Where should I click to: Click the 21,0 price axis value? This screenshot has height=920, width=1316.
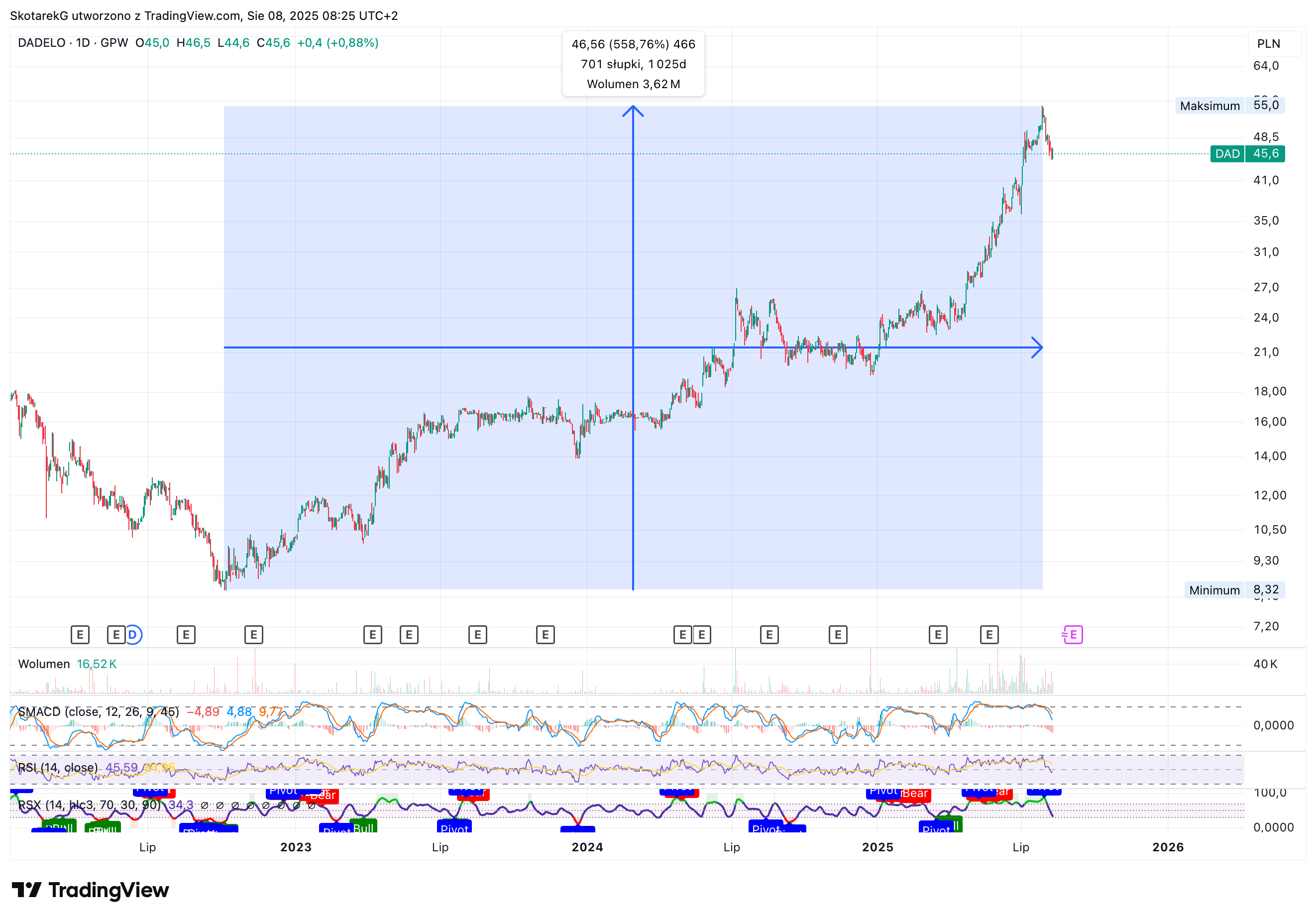[x=1266, y=352]
